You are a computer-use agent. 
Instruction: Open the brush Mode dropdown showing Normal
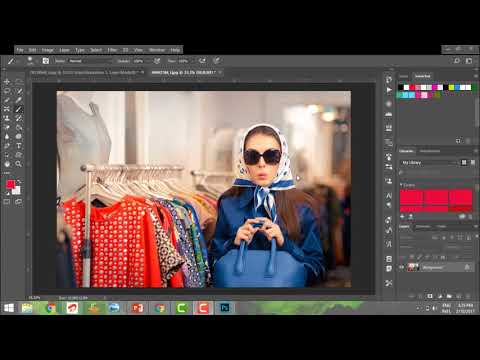(x=90, y=61)
